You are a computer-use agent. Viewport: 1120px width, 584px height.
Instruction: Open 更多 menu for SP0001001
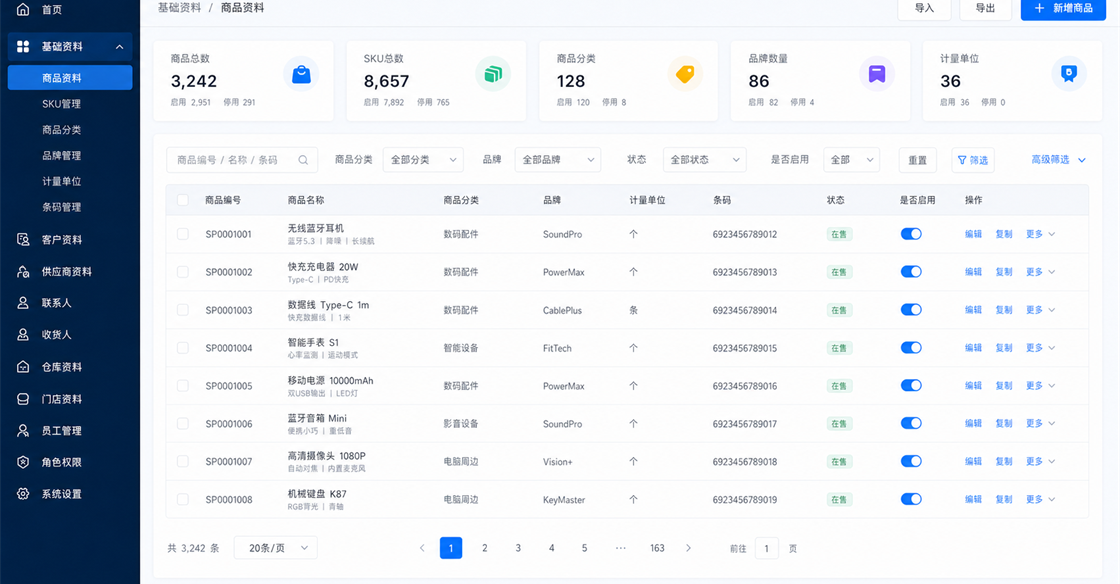click(1040, 234)
